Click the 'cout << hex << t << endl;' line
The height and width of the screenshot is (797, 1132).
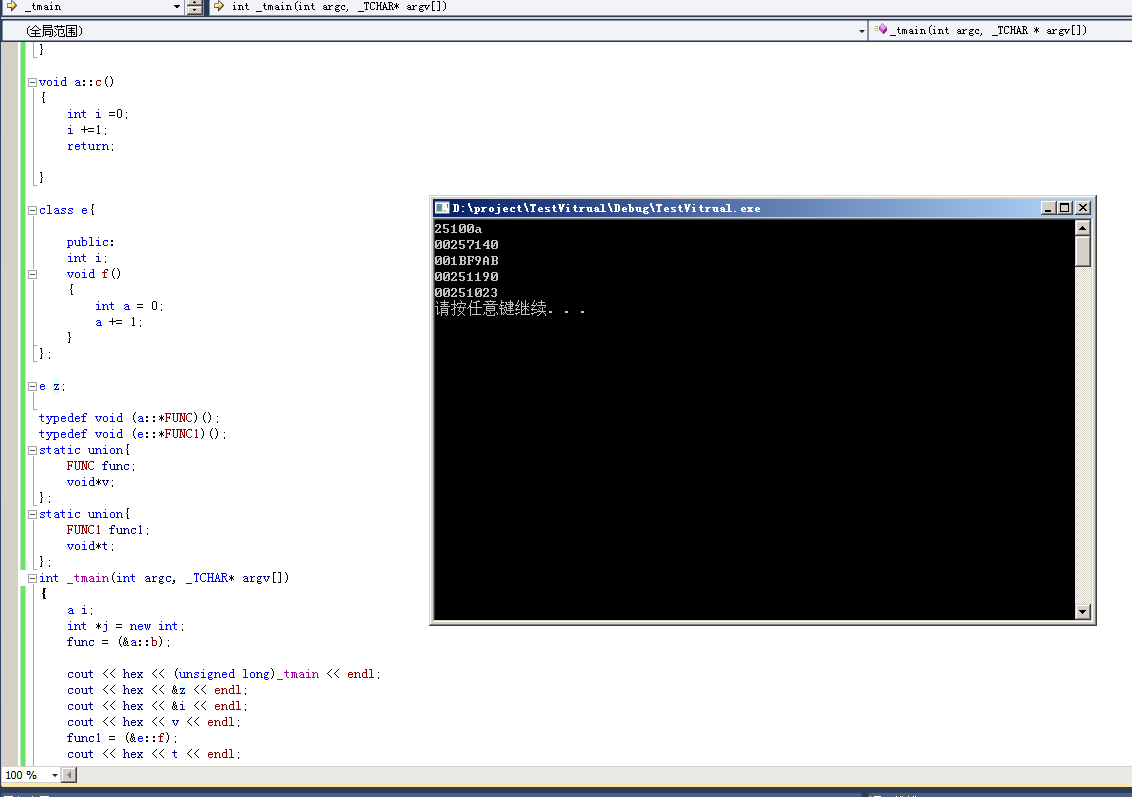[154, 754]
